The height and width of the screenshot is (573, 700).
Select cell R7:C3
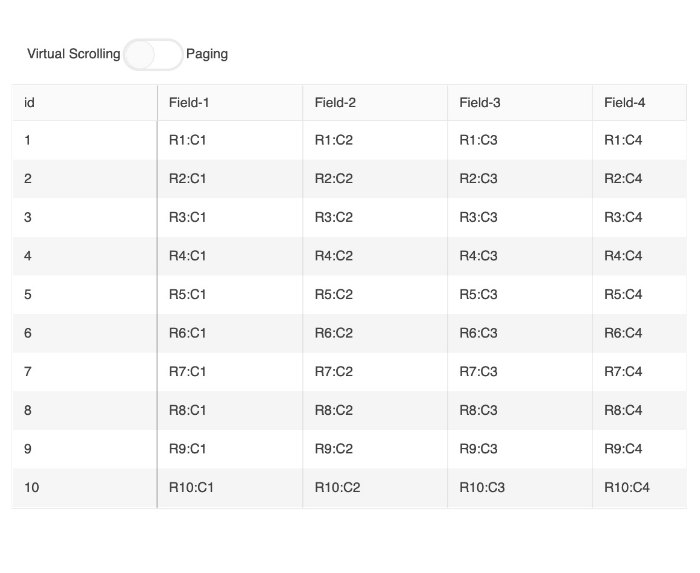(x=520, y=372)
